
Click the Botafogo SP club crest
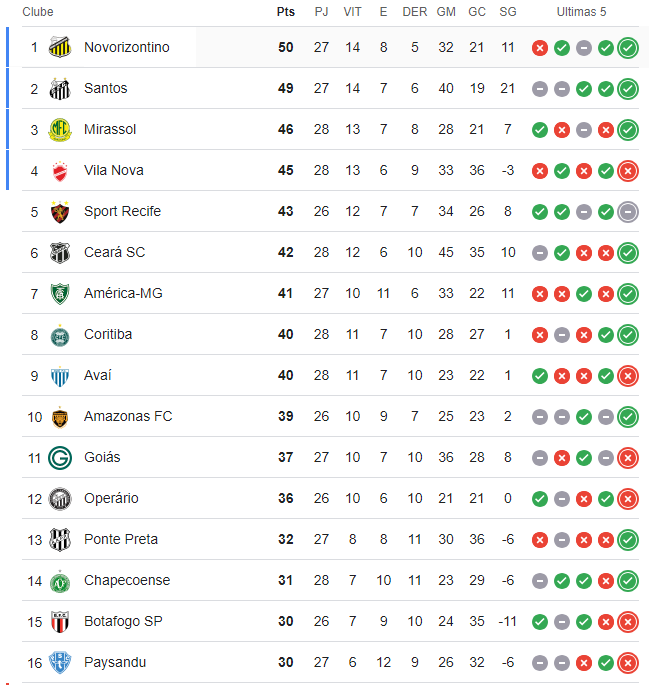[x=60, y=621]
